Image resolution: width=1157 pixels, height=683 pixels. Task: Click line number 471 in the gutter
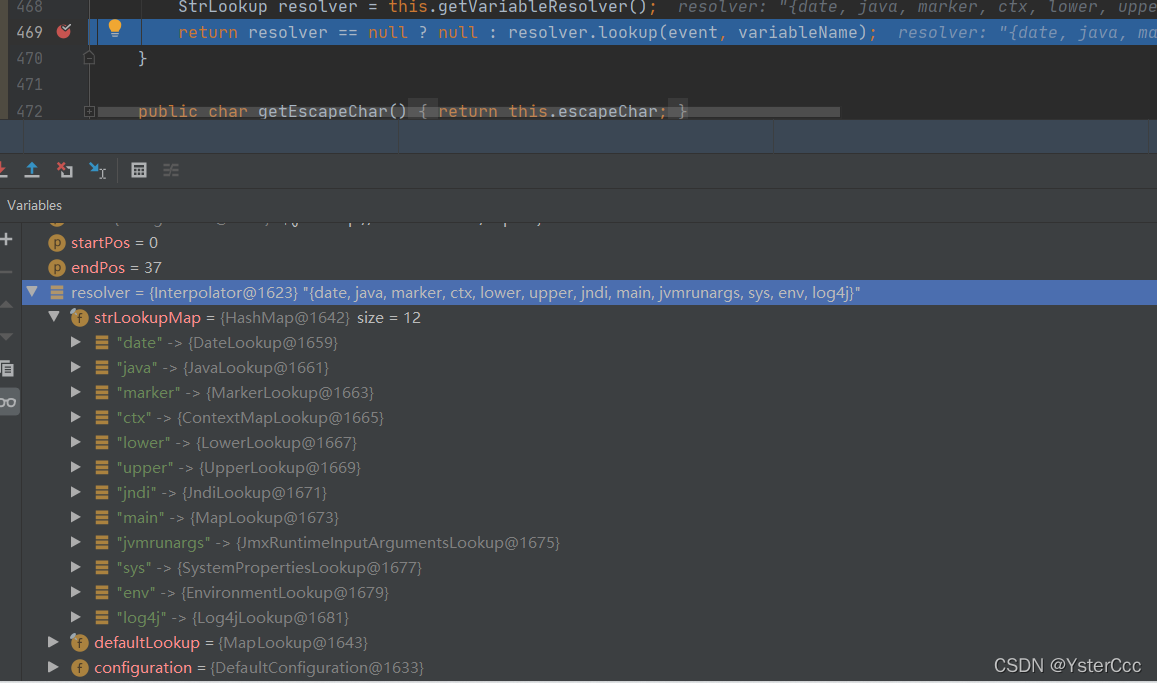(x=30, y=85)
